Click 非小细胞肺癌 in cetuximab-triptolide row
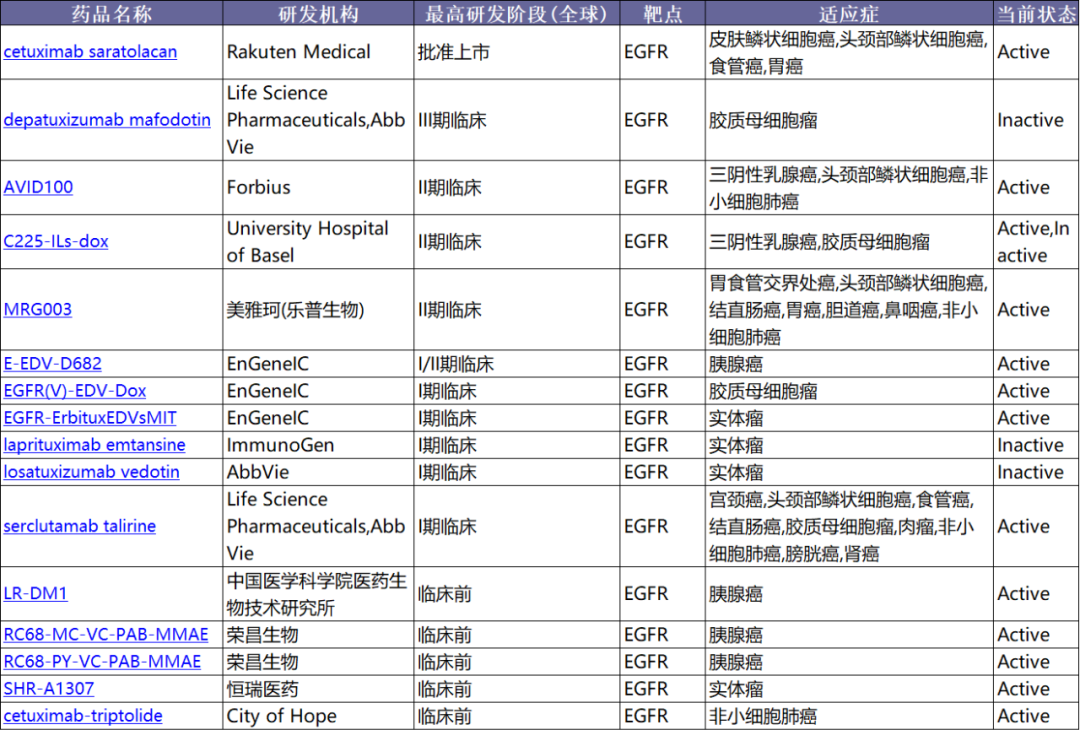Screen dimensions: 1080x730 849,716
